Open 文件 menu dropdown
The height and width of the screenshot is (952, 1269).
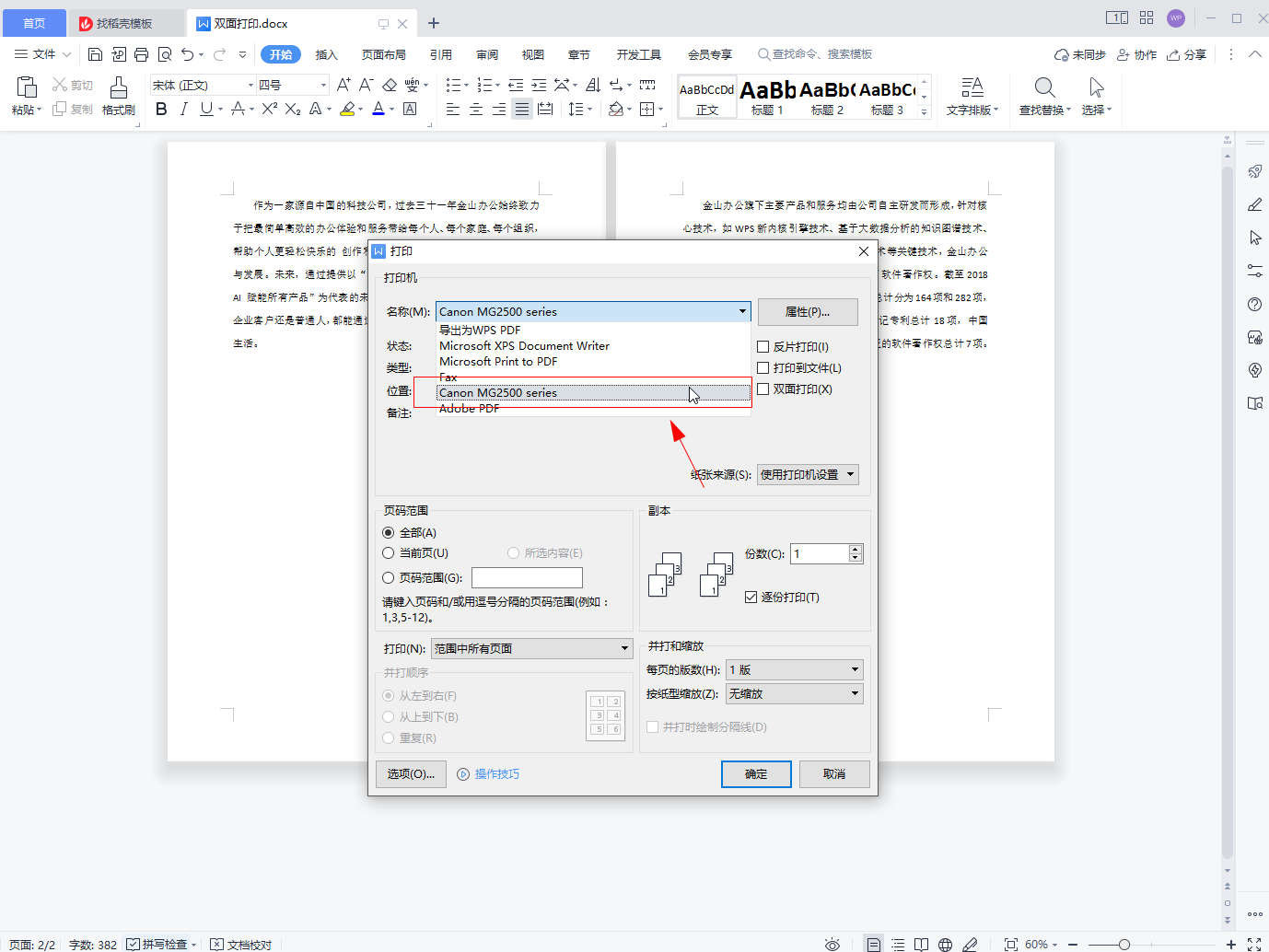[x=43, y=54]
